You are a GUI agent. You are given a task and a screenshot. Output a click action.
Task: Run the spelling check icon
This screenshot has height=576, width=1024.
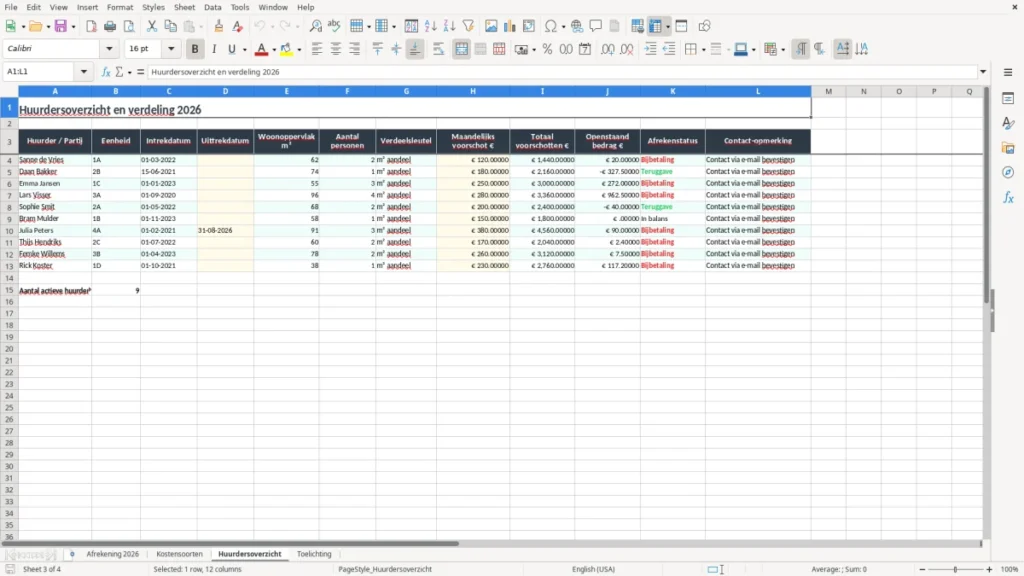point(334,26)
